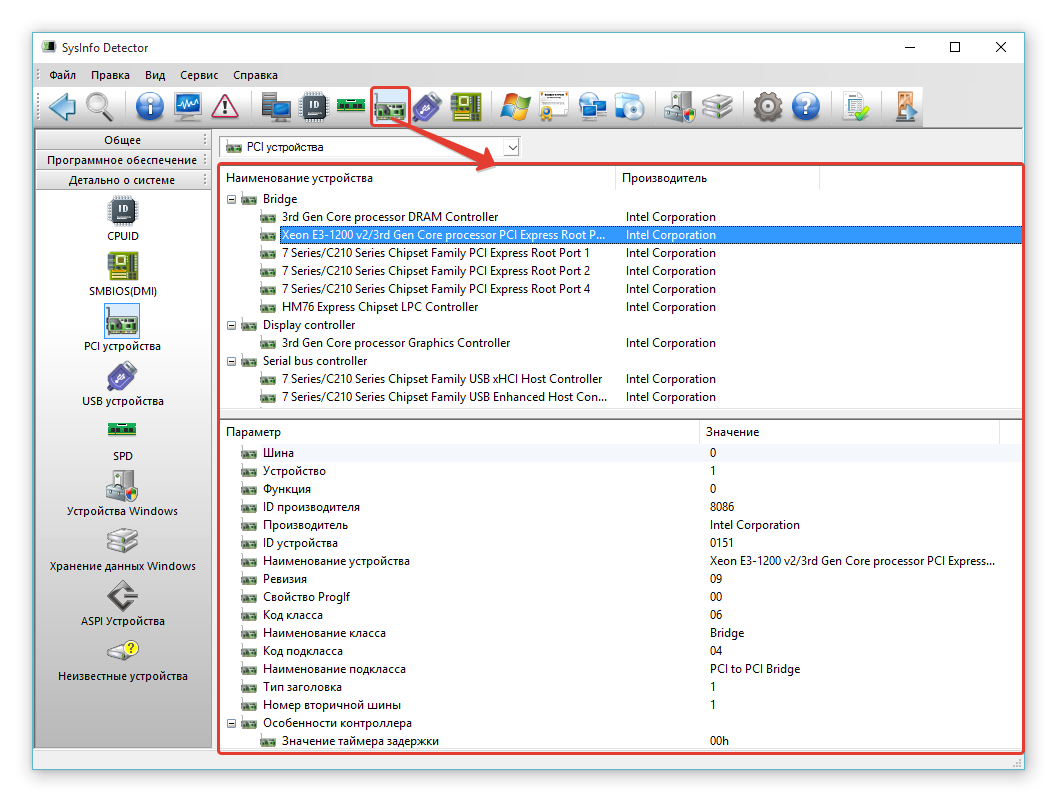The image size is (1057, 802).
Task: Open the Вид menu
Action: click(155, 75)
